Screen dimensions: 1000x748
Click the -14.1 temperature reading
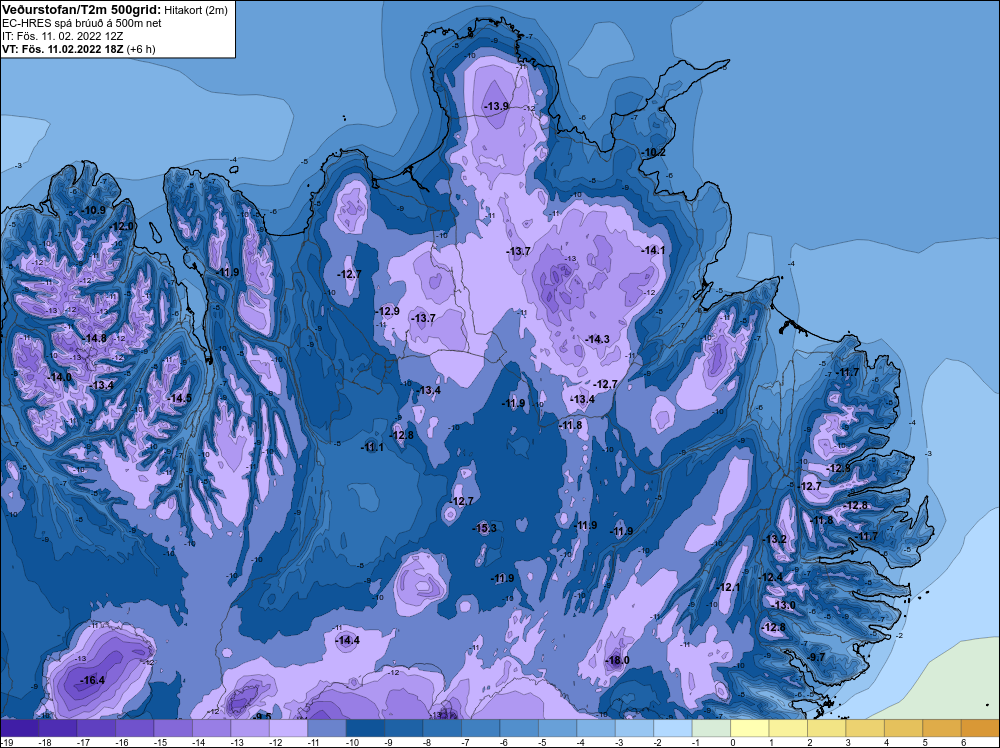tap(653, 251)
